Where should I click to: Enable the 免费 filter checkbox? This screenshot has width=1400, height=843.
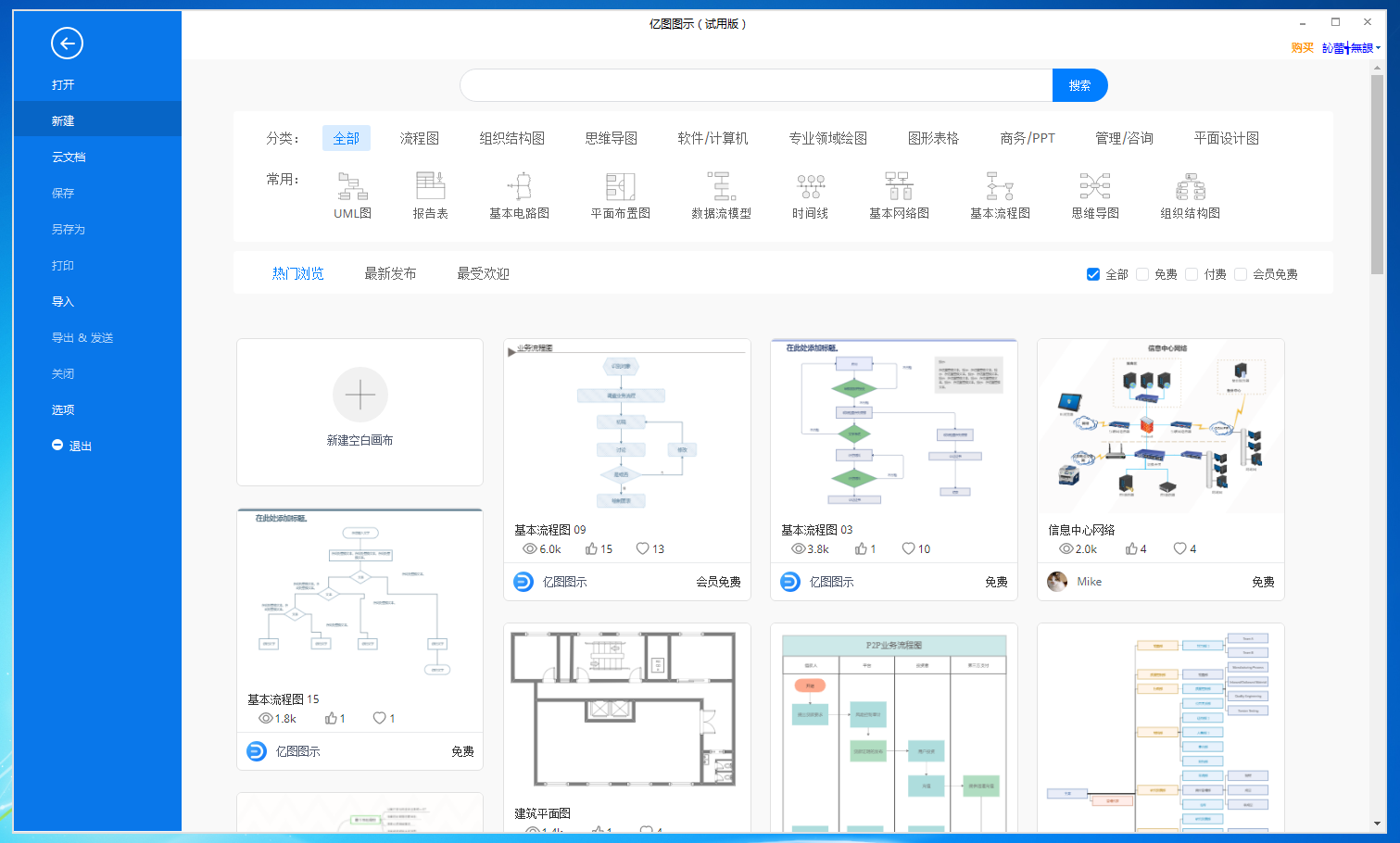coord(1142,274)
